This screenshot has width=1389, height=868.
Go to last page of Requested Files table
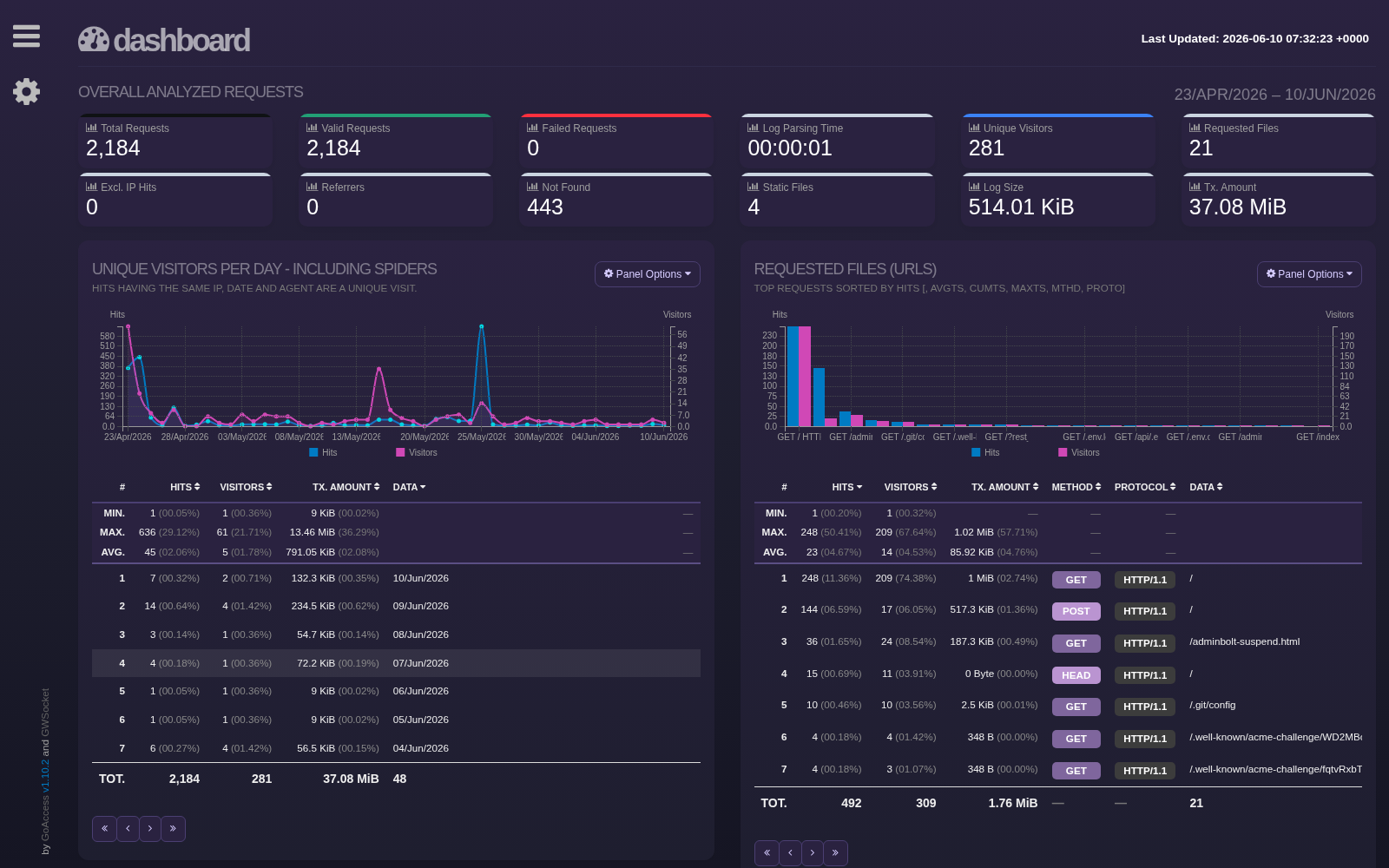pos(835,853)
